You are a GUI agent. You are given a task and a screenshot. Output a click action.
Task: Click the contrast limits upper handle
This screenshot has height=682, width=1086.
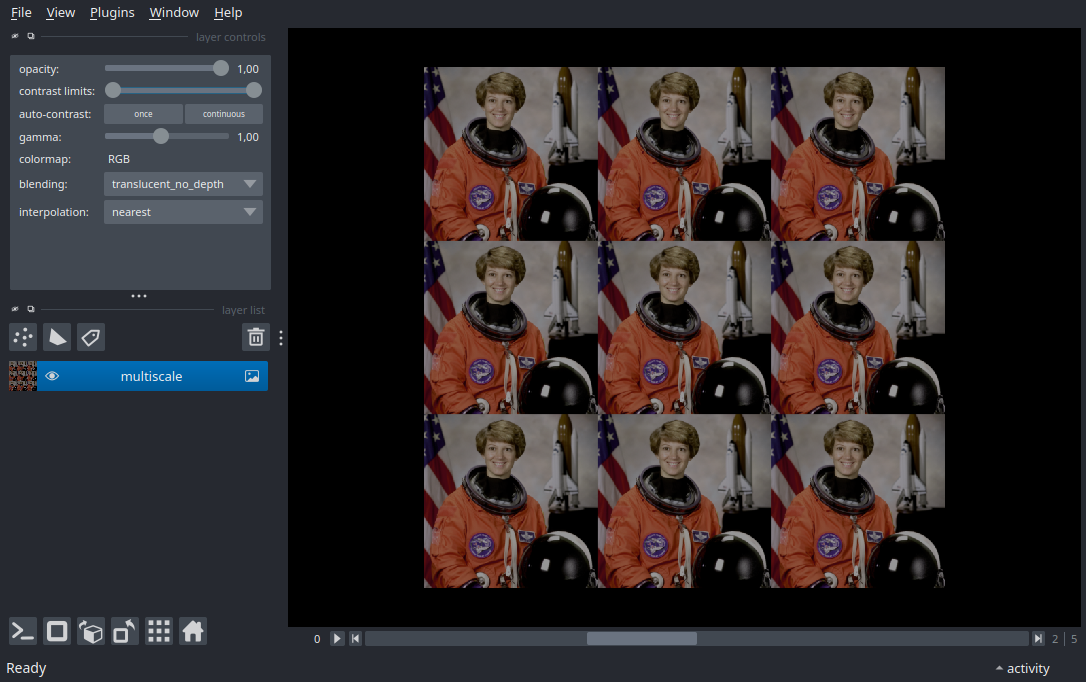click(254, 90)
